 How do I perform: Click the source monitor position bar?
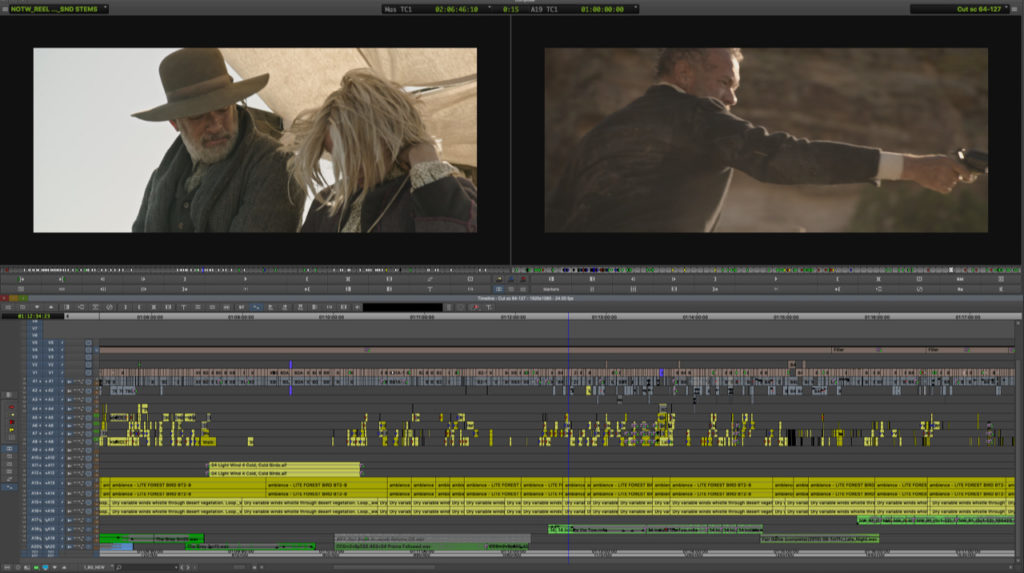(x=255, y=269)
